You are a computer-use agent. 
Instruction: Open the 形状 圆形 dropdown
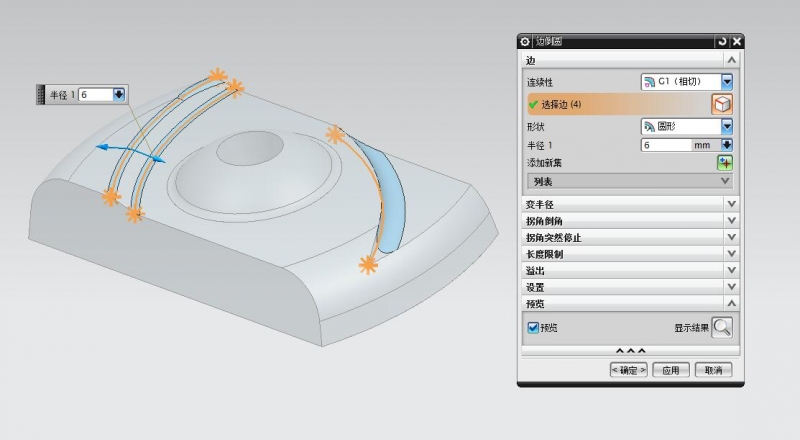727,126
